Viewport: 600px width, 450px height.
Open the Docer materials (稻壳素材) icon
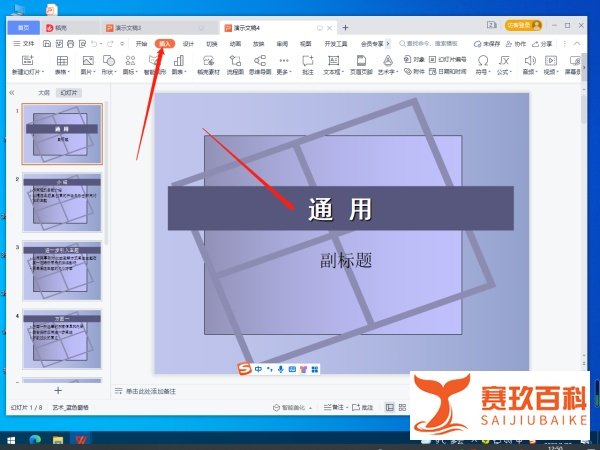coord(208,60)
